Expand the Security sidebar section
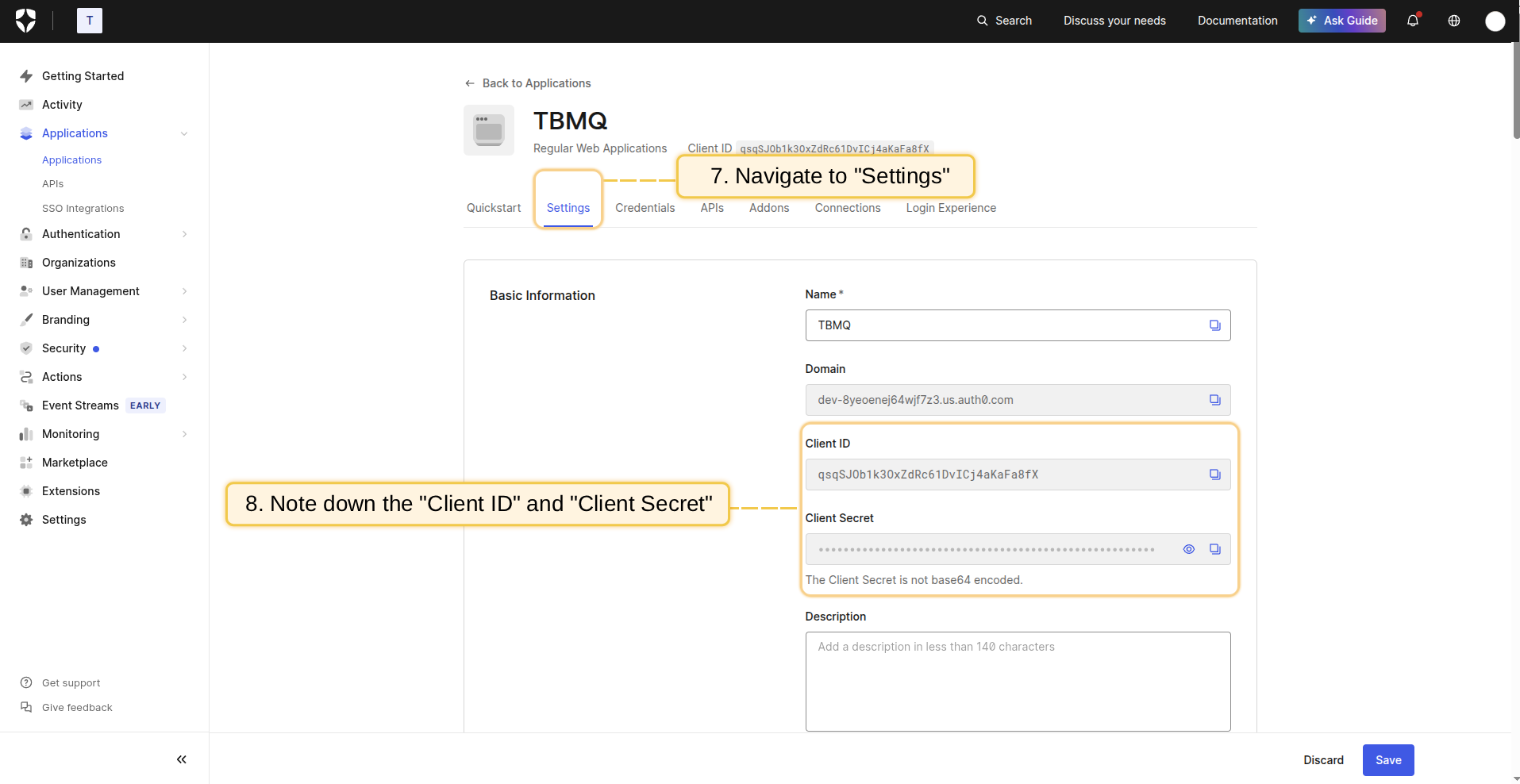The image size is (1520, 784). click(184, 348)
